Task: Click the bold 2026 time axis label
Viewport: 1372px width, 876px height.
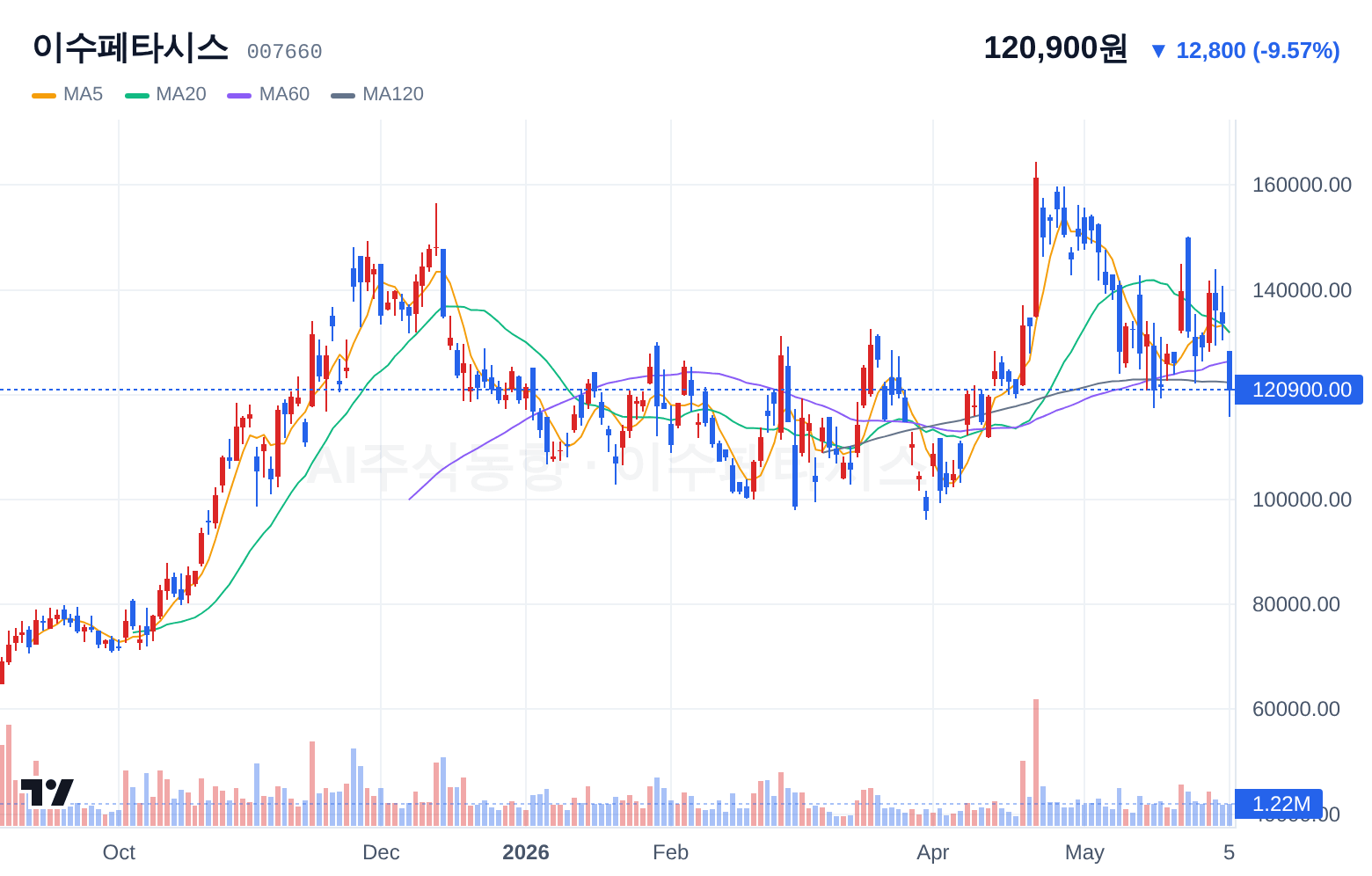Action: click(x=526, y=852)
